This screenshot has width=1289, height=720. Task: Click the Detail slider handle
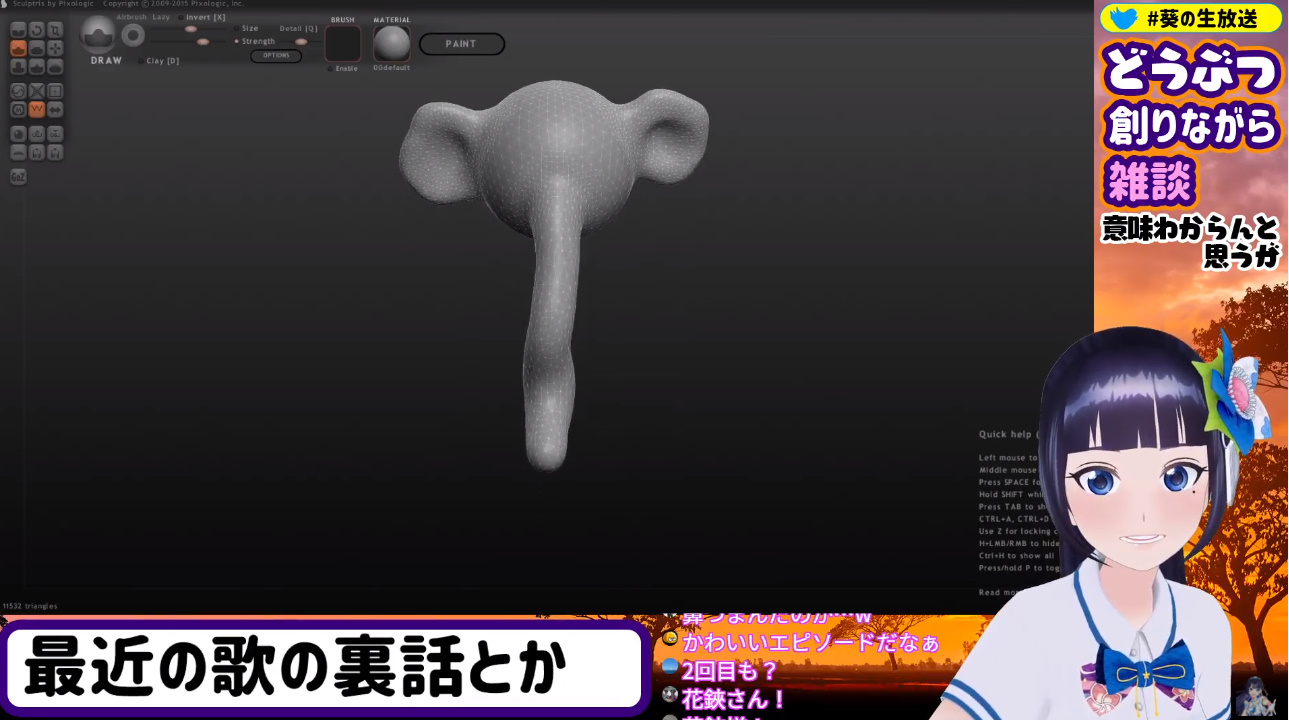pos(300,42)
